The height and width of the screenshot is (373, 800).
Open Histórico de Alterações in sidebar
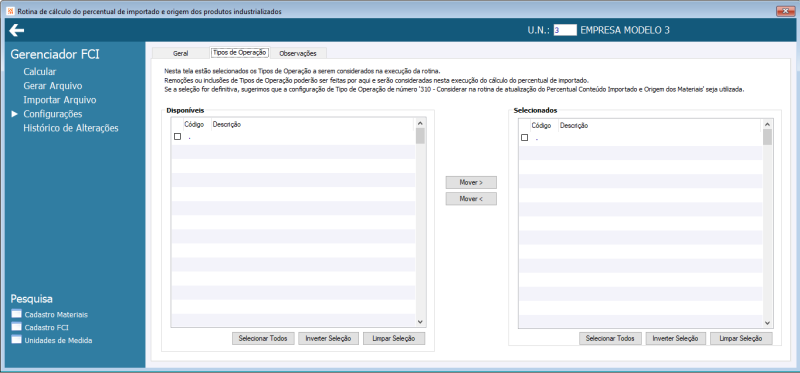71,128
